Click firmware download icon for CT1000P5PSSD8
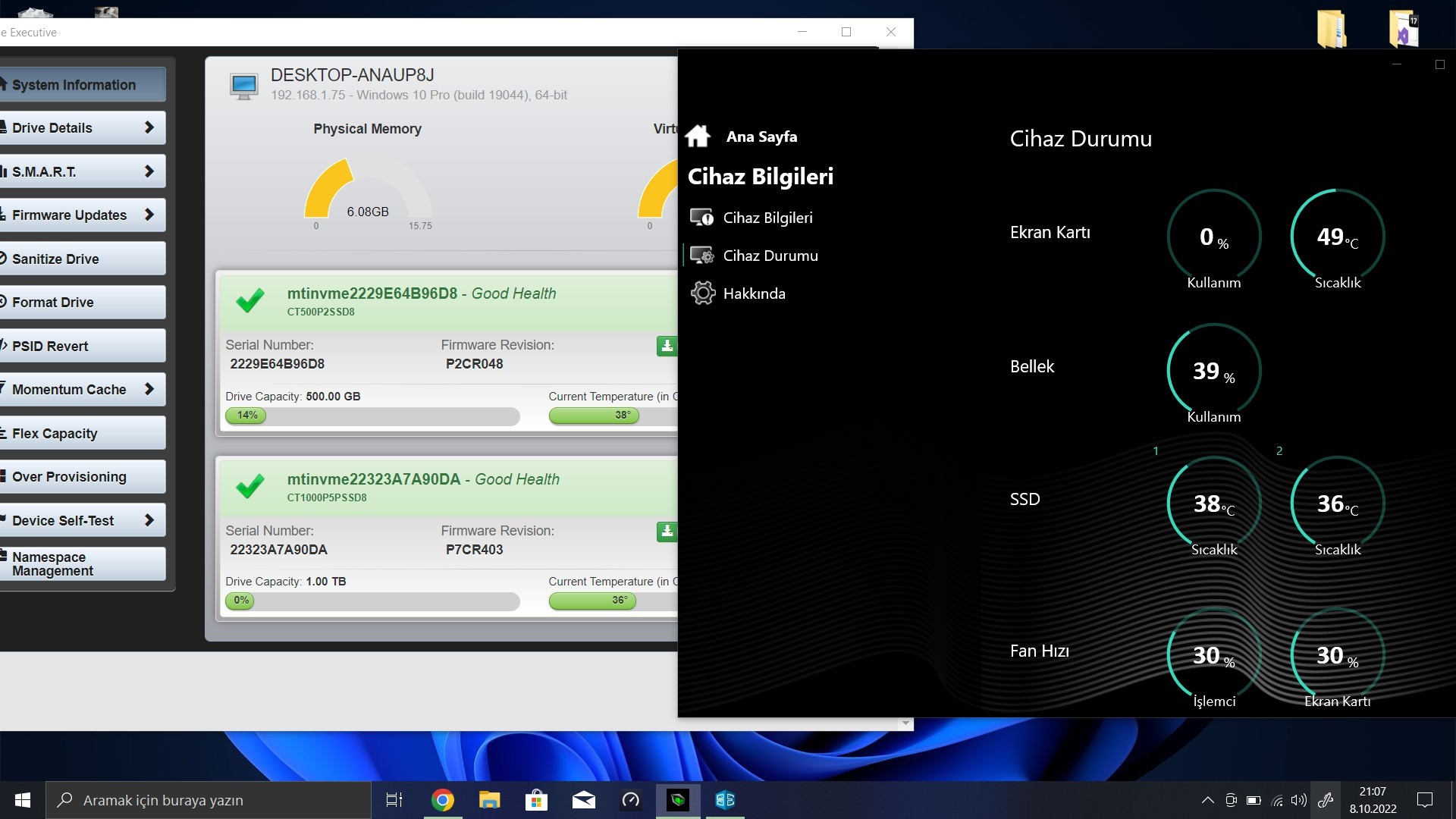The width and height of the screenshot is (1456, 819). 667,531
